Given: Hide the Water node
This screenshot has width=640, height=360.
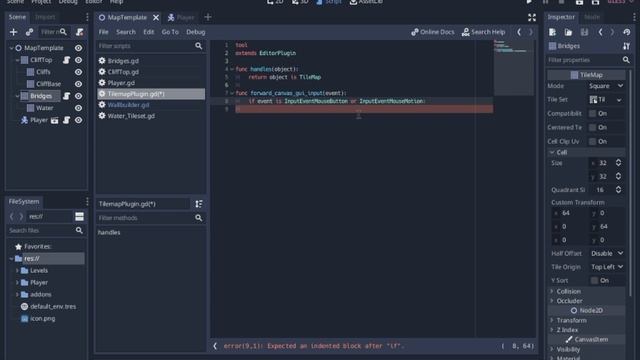Looking at the screenshot, I should pyautogui.click(x=78, y=108).
